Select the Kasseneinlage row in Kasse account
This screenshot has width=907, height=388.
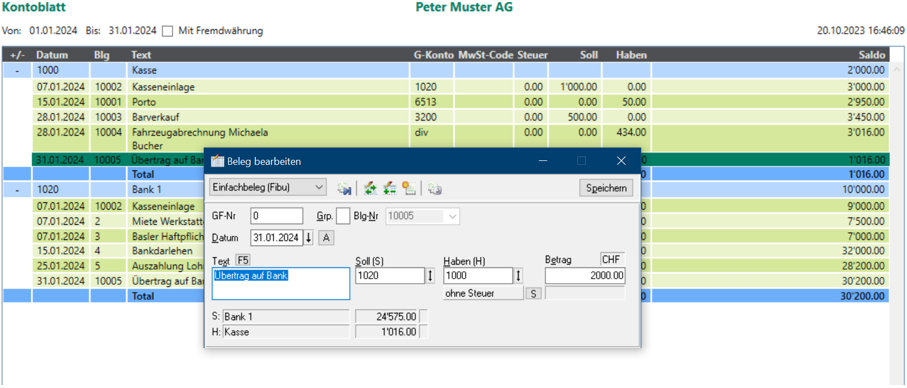pos(460,87)
